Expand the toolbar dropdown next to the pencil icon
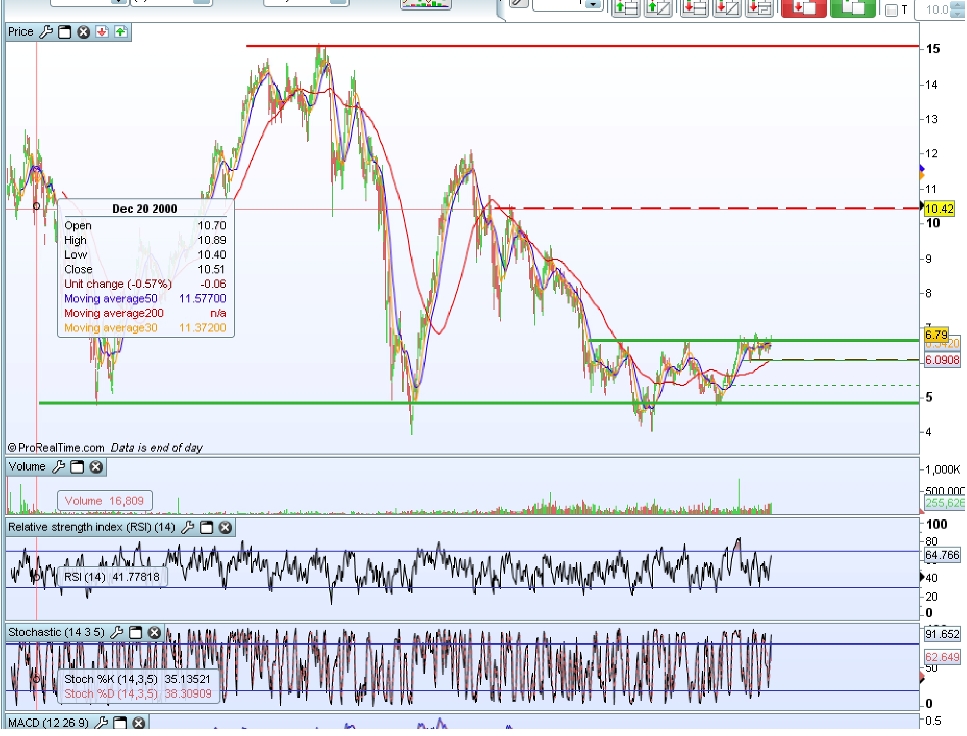The image size is (967, 736). coord(593,5)
